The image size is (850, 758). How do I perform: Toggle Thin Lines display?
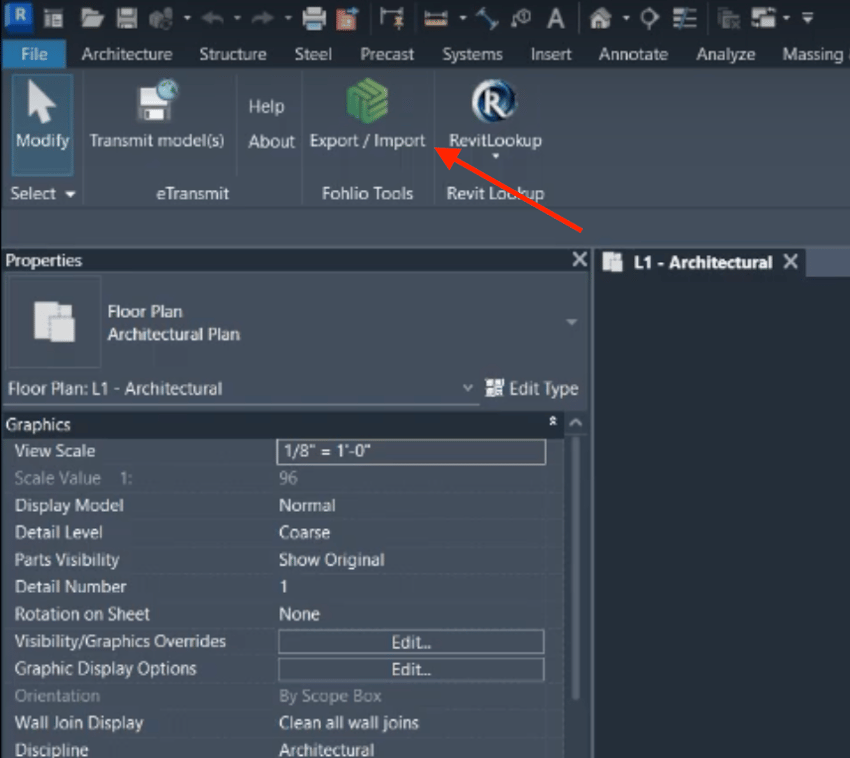click(x=684, y=18)
